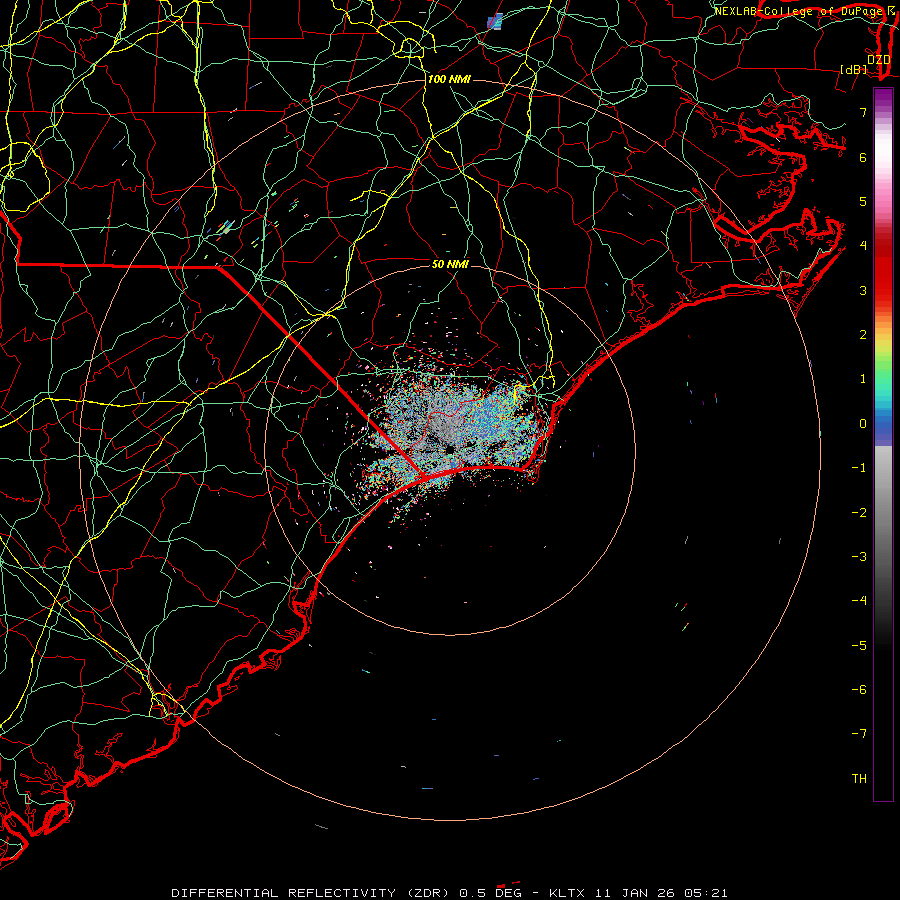Viewport: 900px width, 900px height.
Task: Click the 4 value on the ZDR color scale
Action: point(863,246)
